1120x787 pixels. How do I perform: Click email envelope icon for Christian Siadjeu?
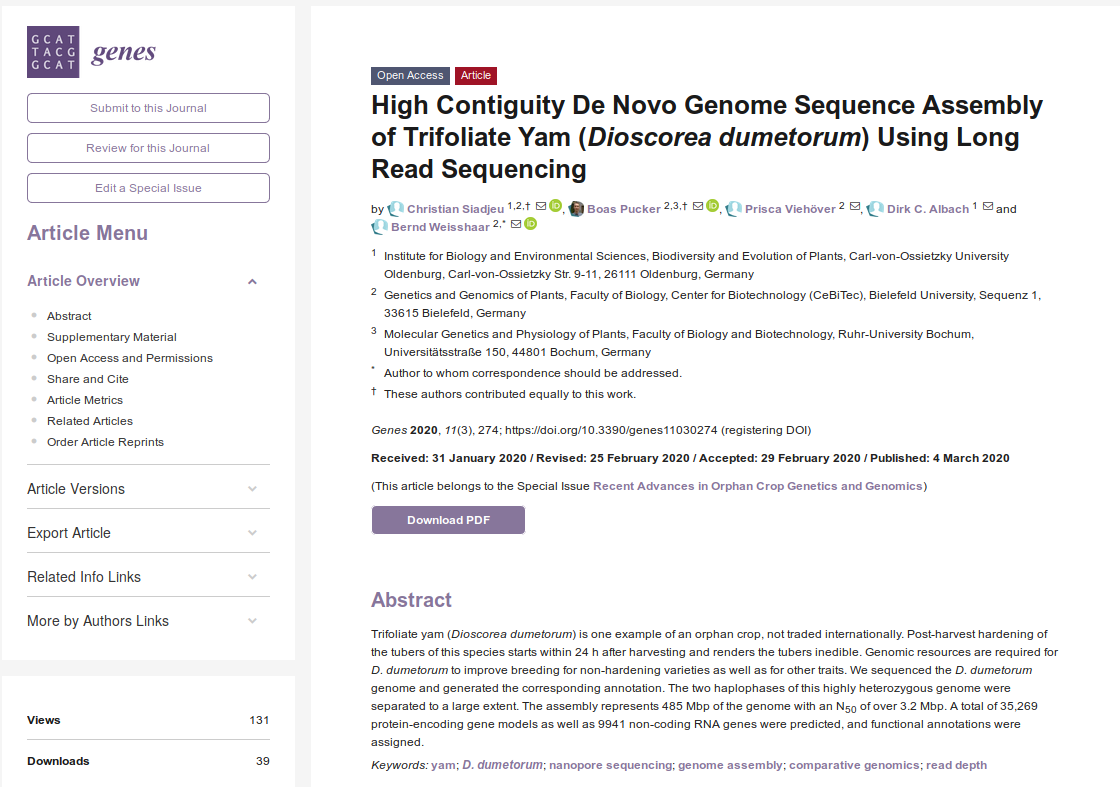[x=541, y=206]
